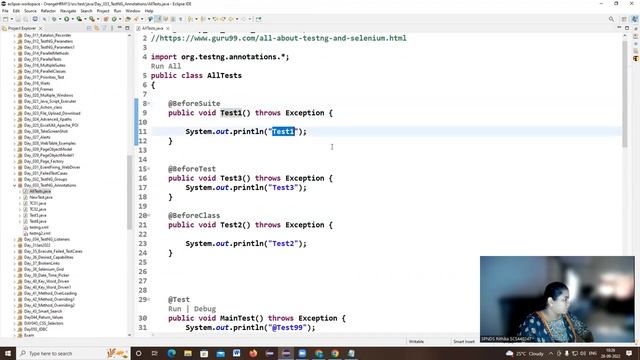Open the File menu

tap(5, 11)
